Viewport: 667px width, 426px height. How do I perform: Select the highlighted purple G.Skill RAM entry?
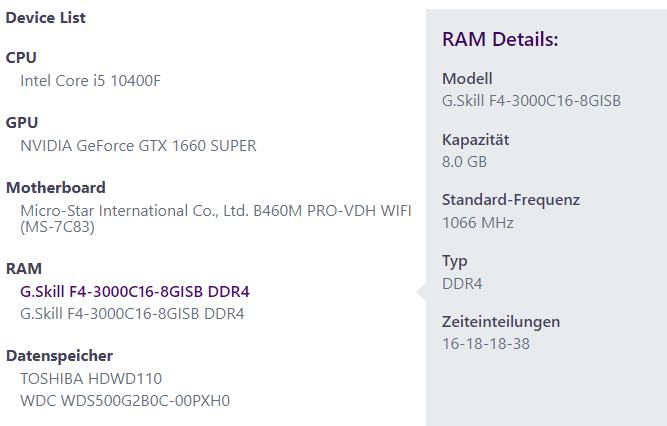pos(134,292)
